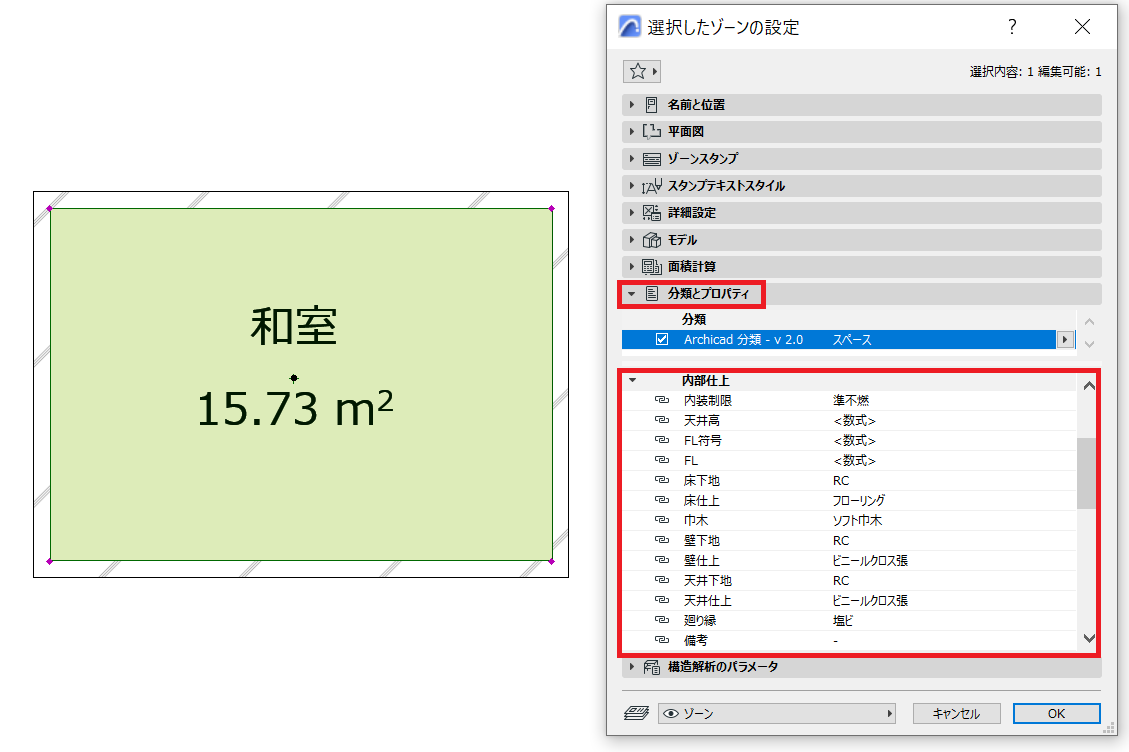Expand the 構造解析のパラメータ panel
1129x752 pixels.
click(x=631, y=667)
